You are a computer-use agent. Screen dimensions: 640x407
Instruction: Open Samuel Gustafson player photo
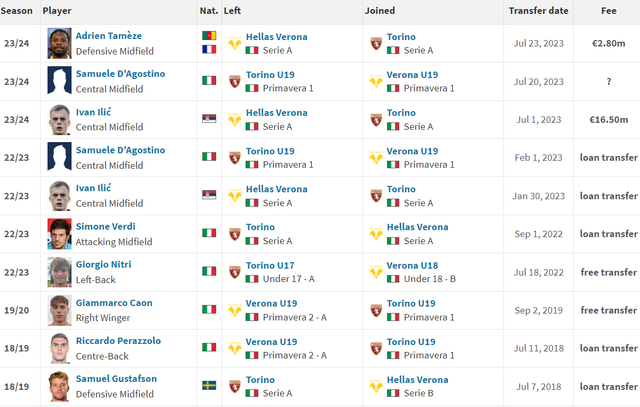[59, 387]
